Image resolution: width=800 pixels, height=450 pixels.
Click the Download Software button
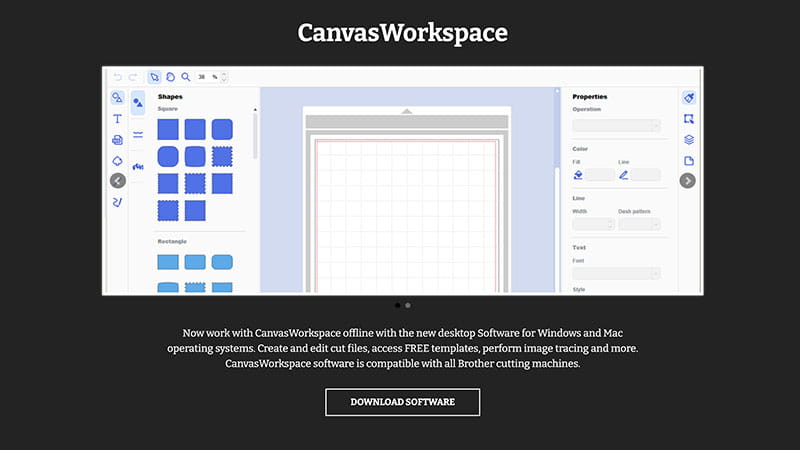click(x=402, y=402)
